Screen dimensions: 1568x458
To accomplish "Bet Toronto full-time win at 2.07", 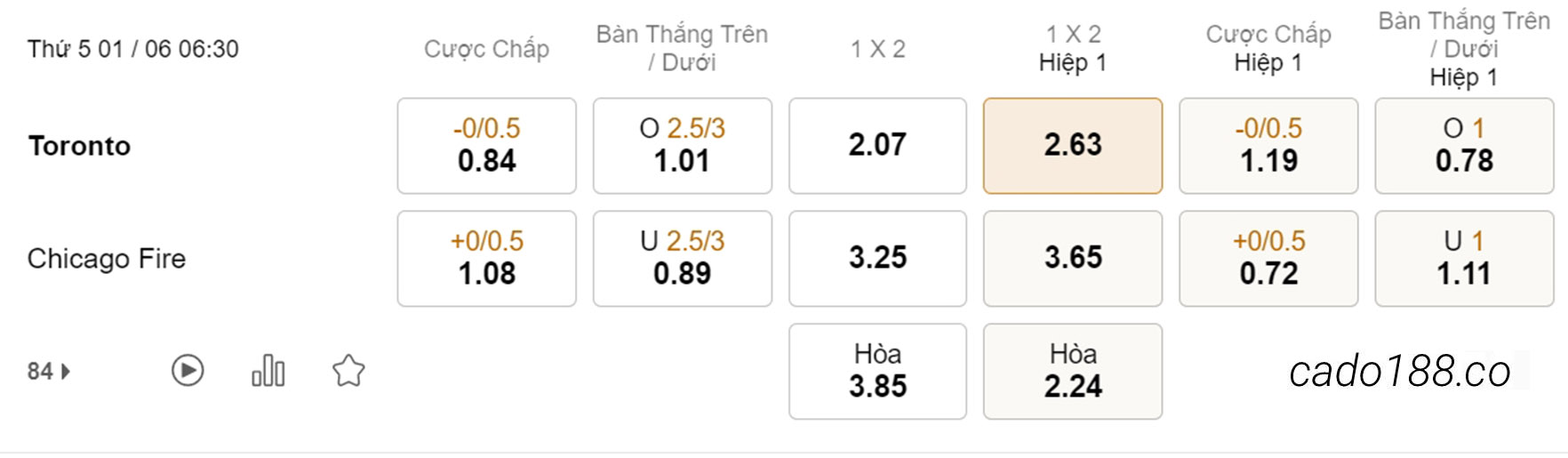I will (877, 146).
